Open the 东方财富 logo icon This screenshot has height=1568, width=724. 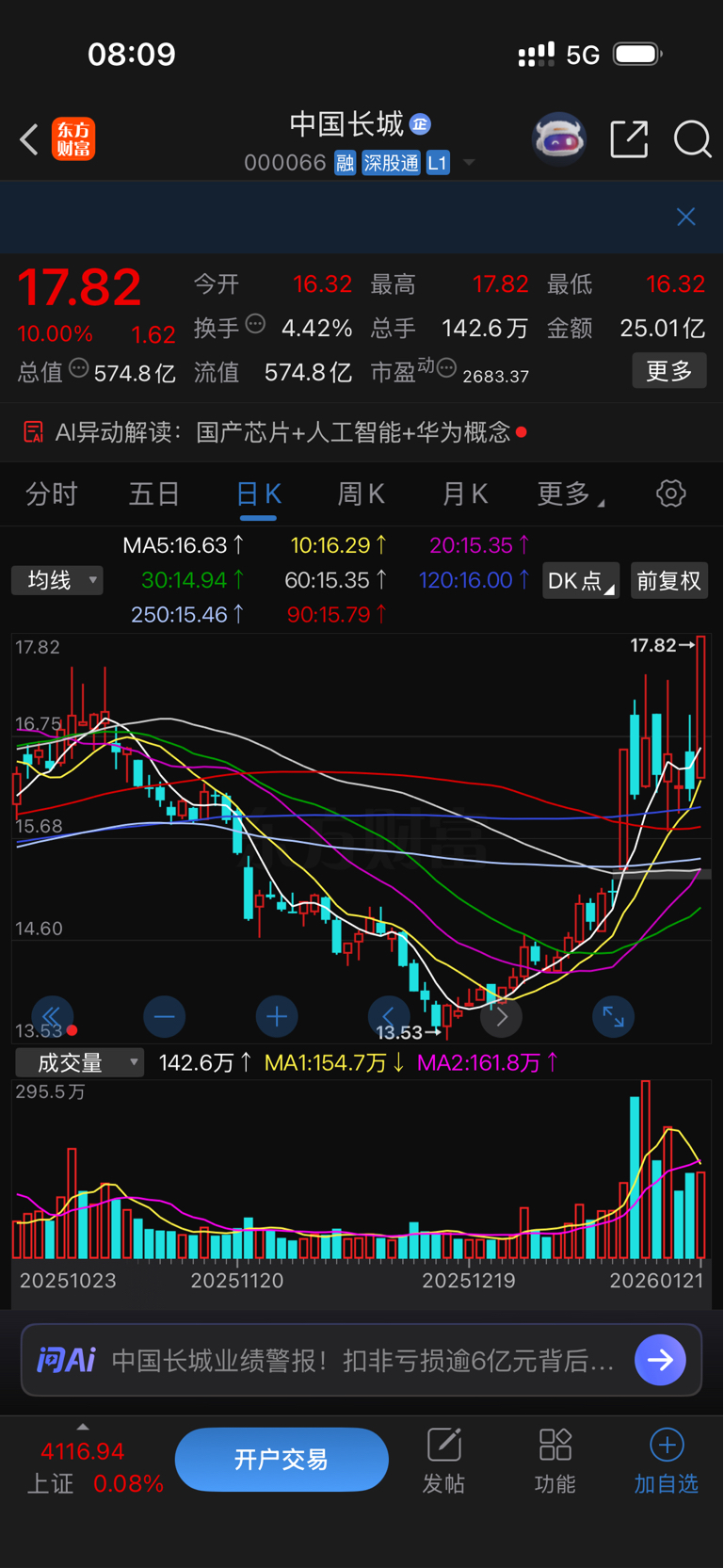pos(73,139)
